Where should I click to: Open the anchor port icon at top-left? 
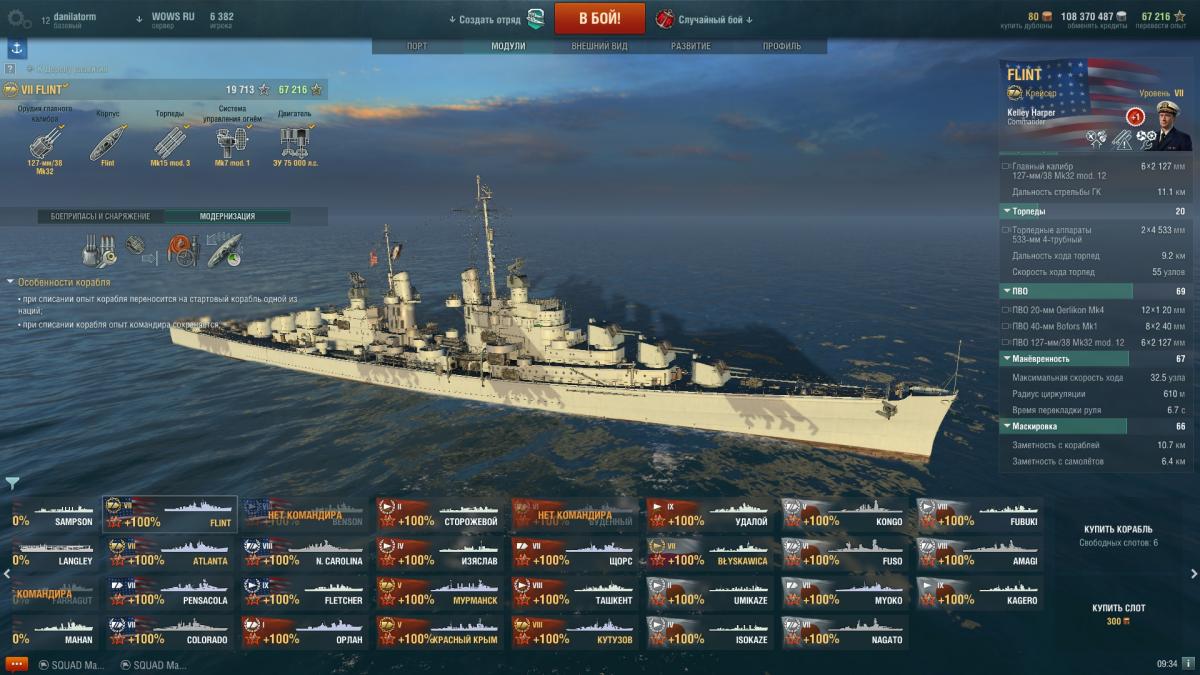tap(17, 49)
